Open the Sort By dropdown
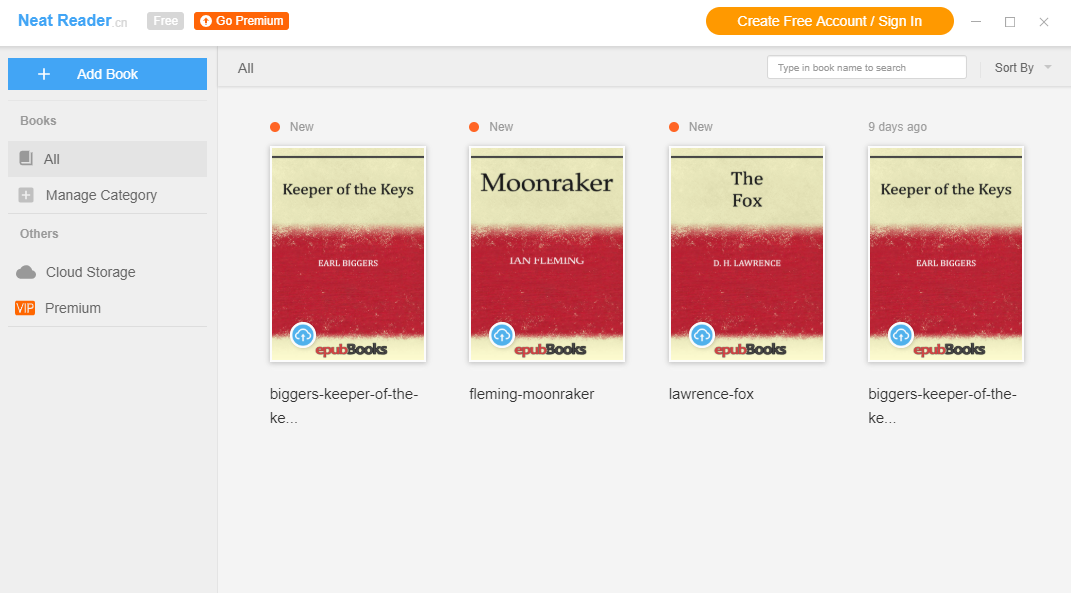Screen dimensions: 1071x593 click(1016, 67)
